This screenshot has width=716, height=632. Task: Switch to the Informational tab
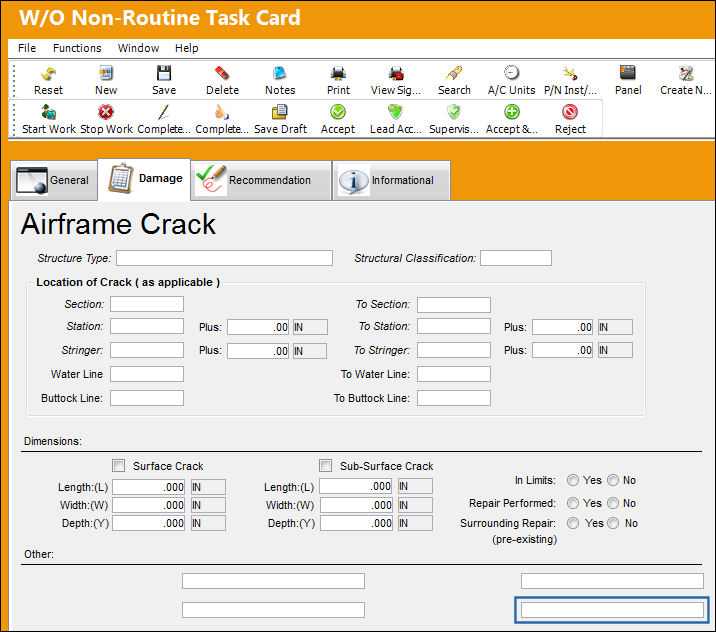pos(391,180)
